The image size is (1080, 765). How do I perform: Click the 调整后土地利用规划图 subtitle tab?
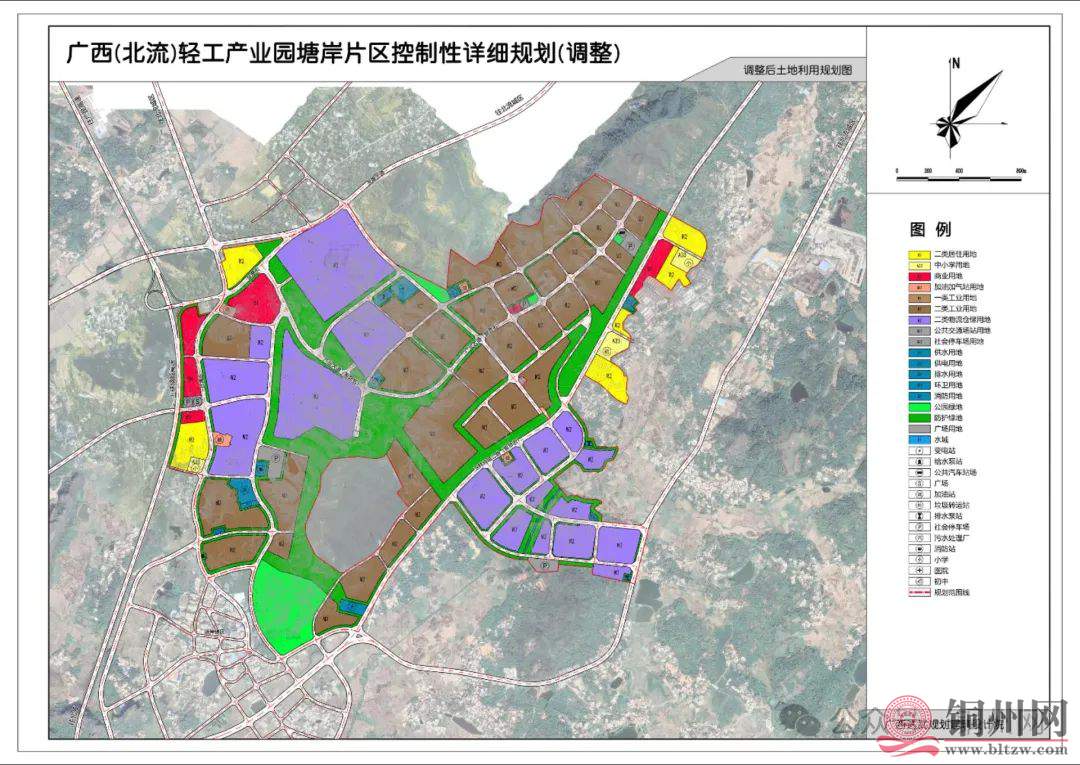(x=796, y=71)
